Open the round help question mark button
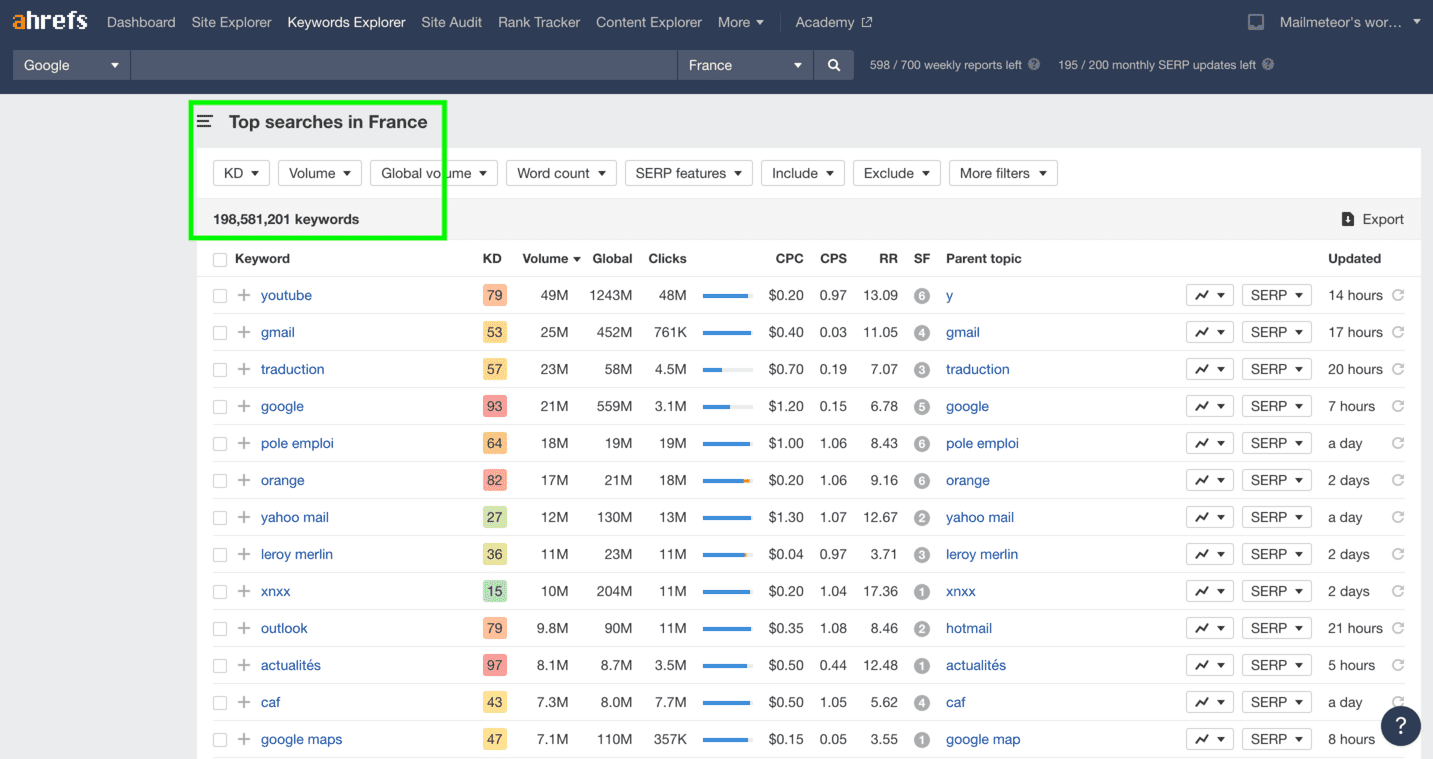Screen dimensions: 1433x759 pos(1401,726)
